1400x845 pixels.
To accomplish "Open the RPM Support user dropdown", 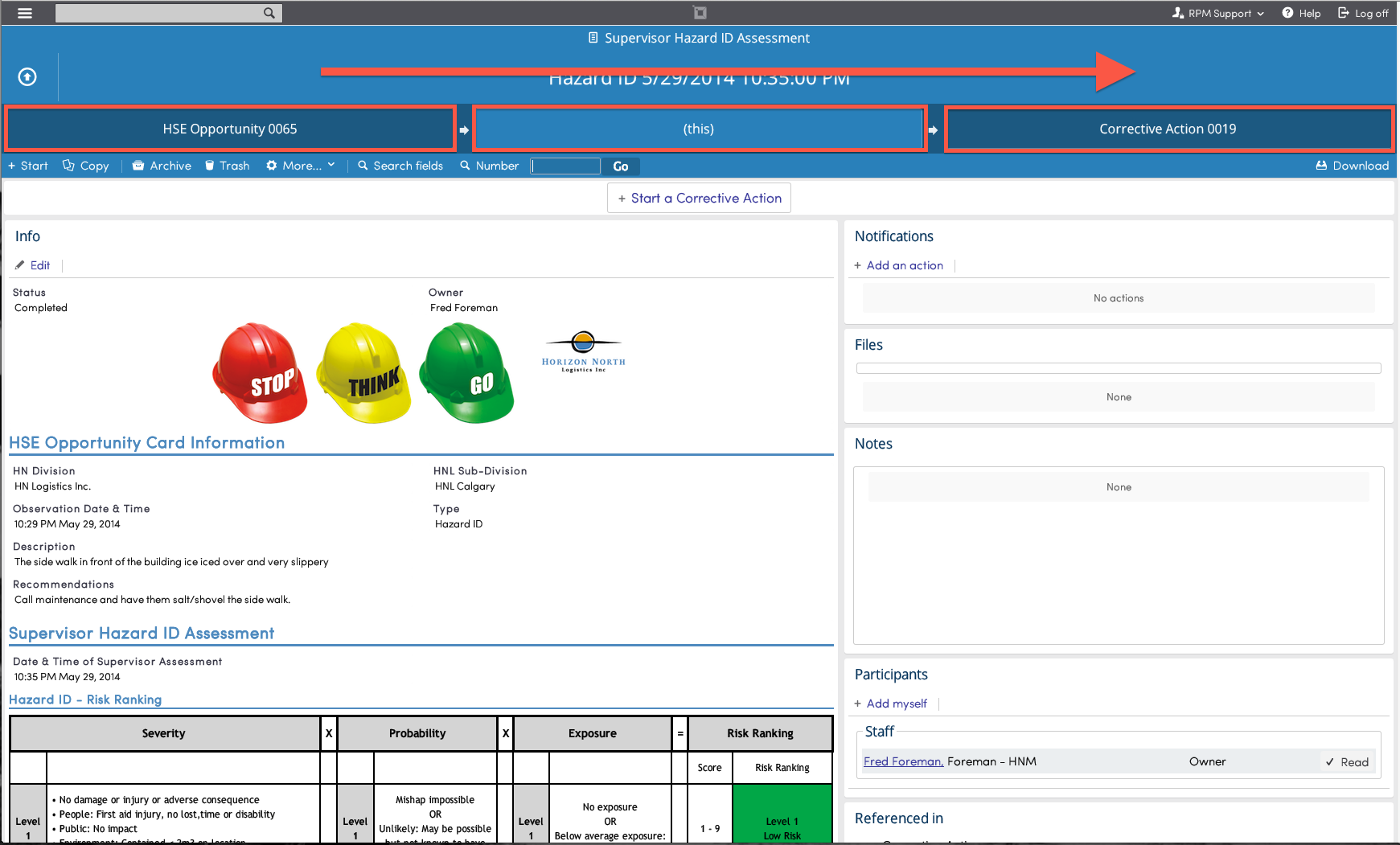I will pos(1218,13).
